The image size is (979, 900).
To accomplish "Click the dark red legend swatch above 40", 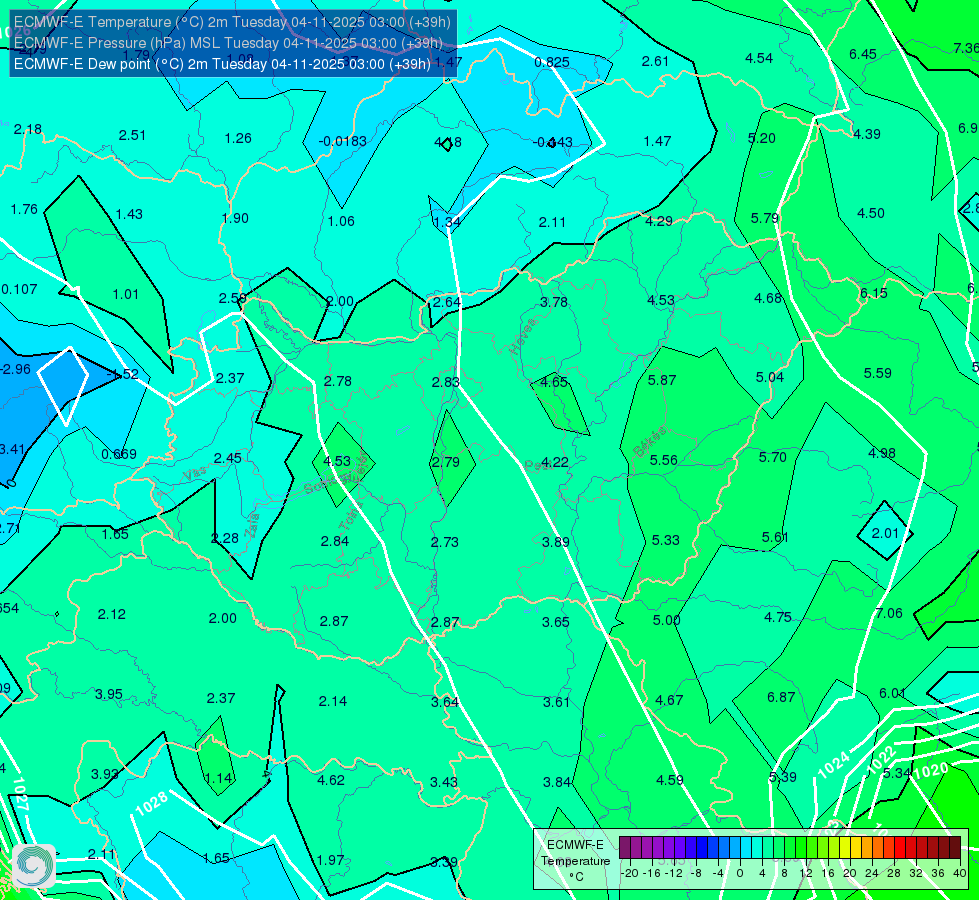I will point(955,848).
